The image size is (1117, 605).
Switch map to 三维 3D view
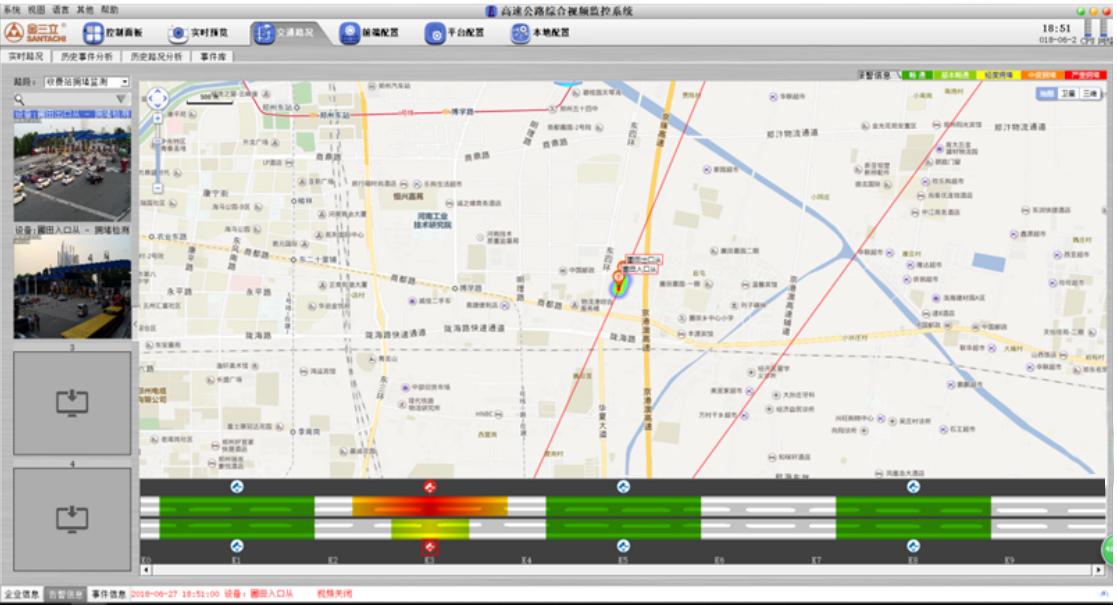(1091, 93)
